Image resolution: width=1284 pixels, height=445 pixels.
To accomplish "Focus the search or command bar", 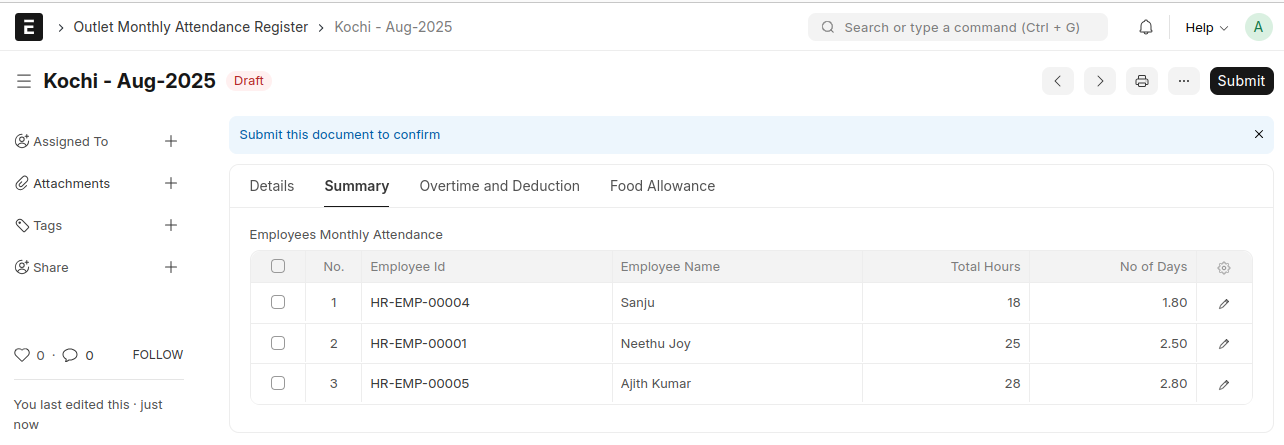I will tap(957, 27).
